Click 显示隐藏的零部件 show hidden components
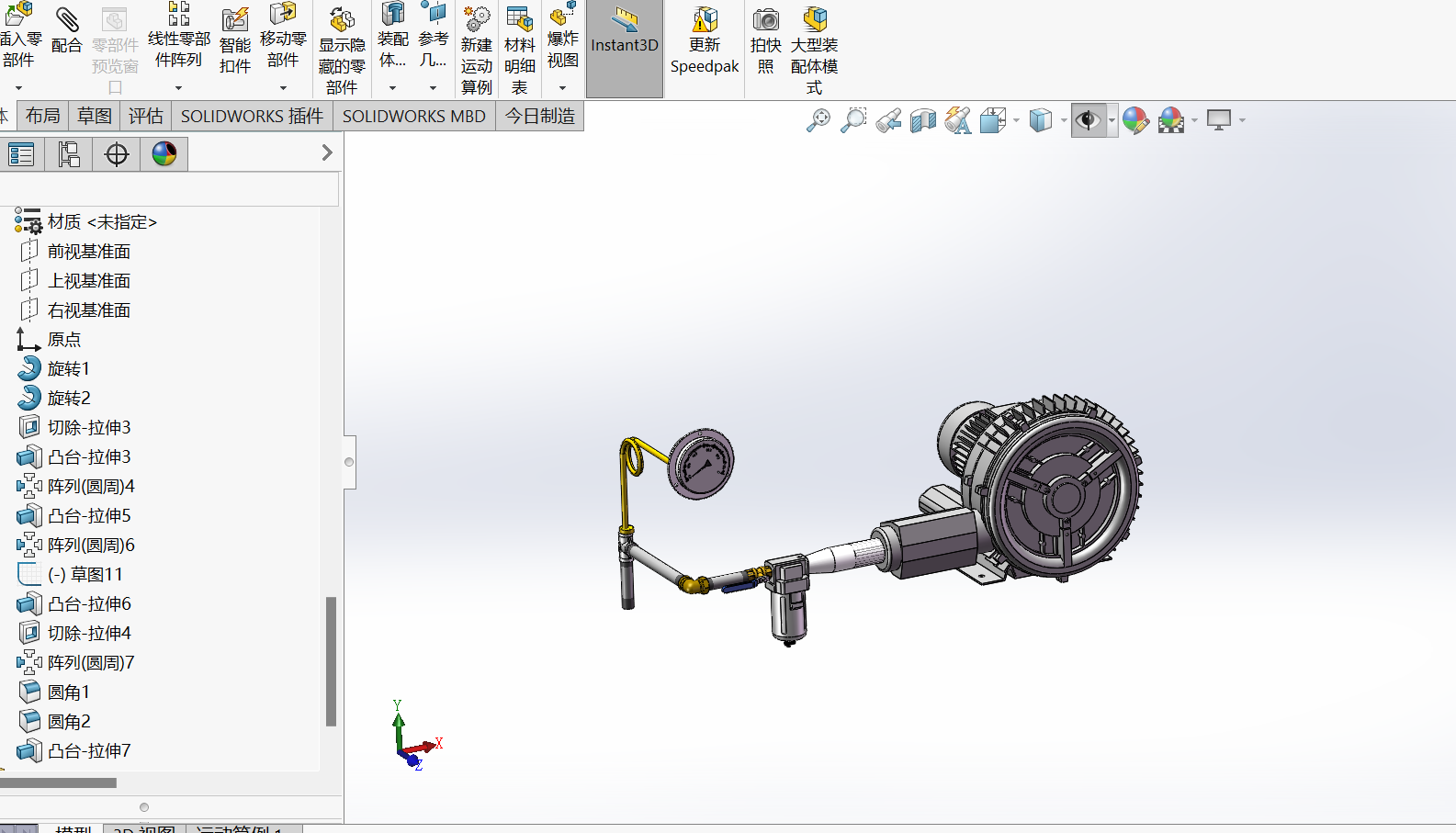Image resolution: width=1456 pixels, height=833 pixels. click(342, 51)
